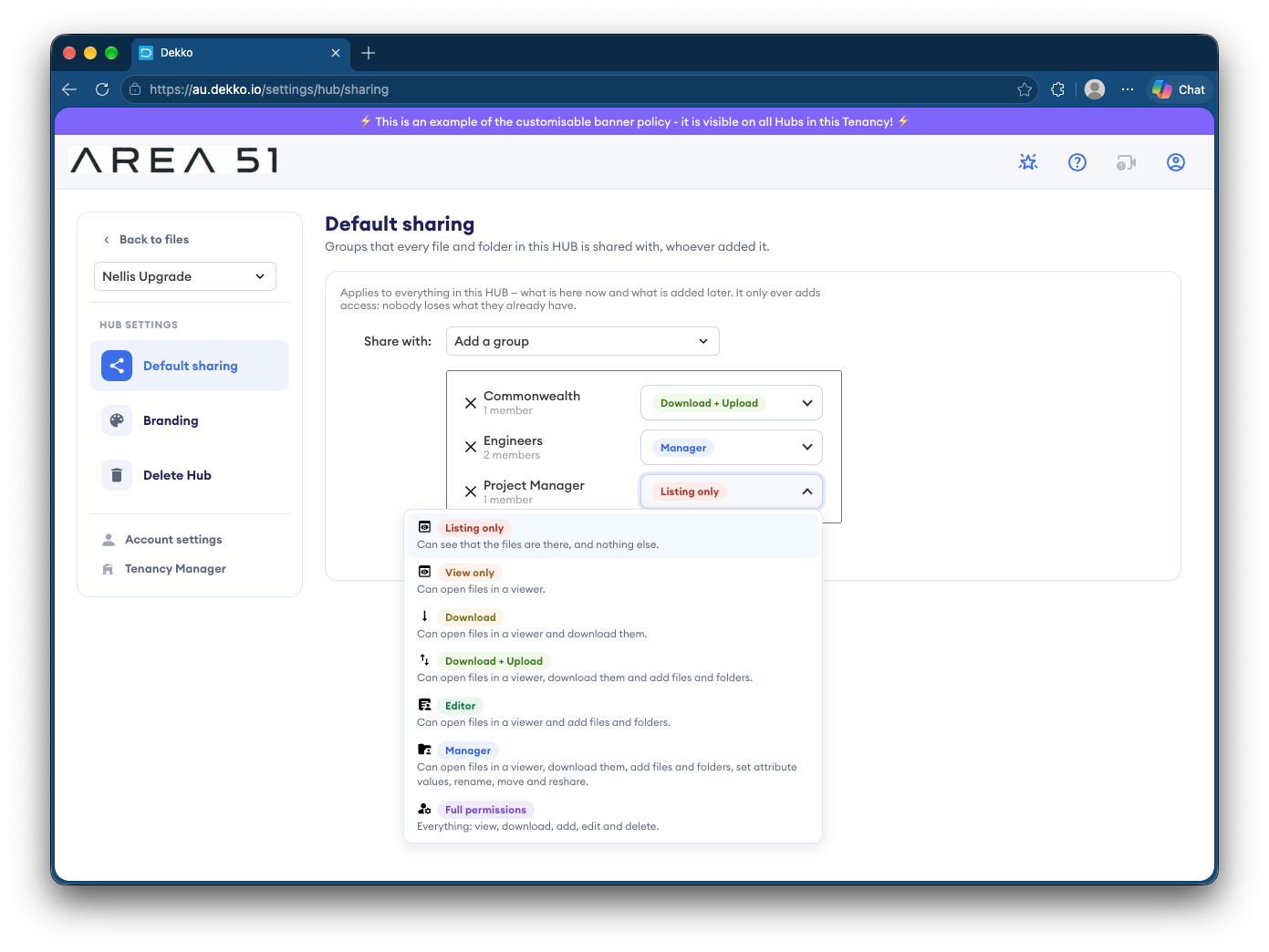Click the Default sharing share icon
This screenshot has height=952, width=1269.
click(x=117, y=366)
